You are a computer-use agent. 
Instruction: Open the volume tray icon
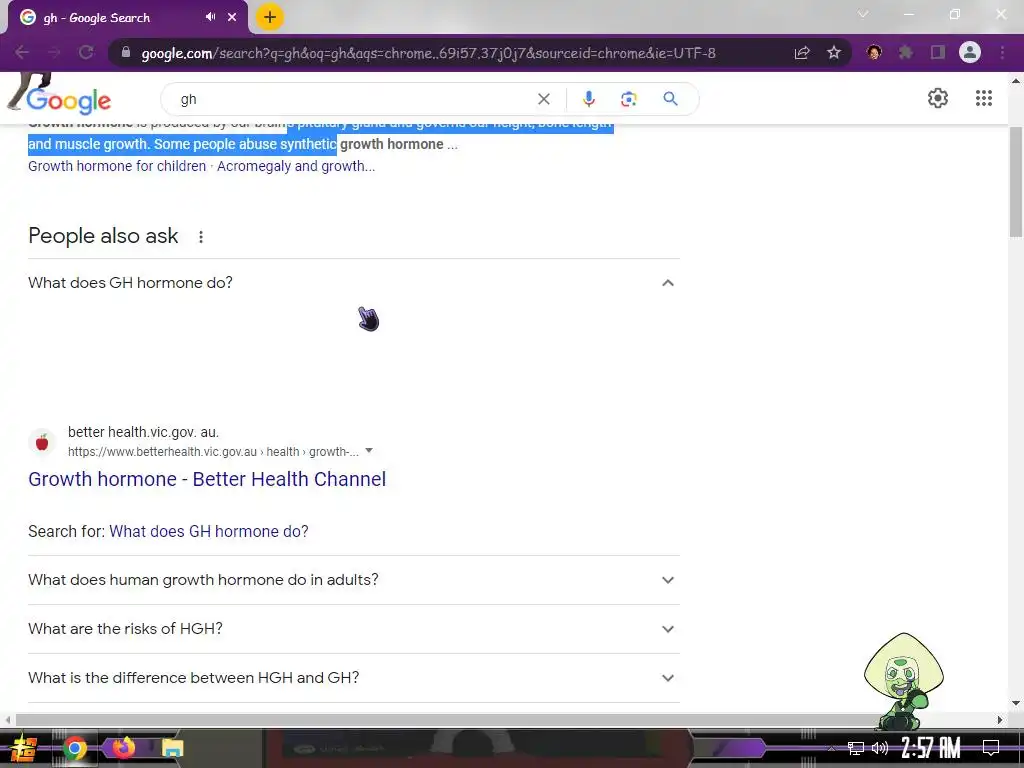[x=880, y=748]
